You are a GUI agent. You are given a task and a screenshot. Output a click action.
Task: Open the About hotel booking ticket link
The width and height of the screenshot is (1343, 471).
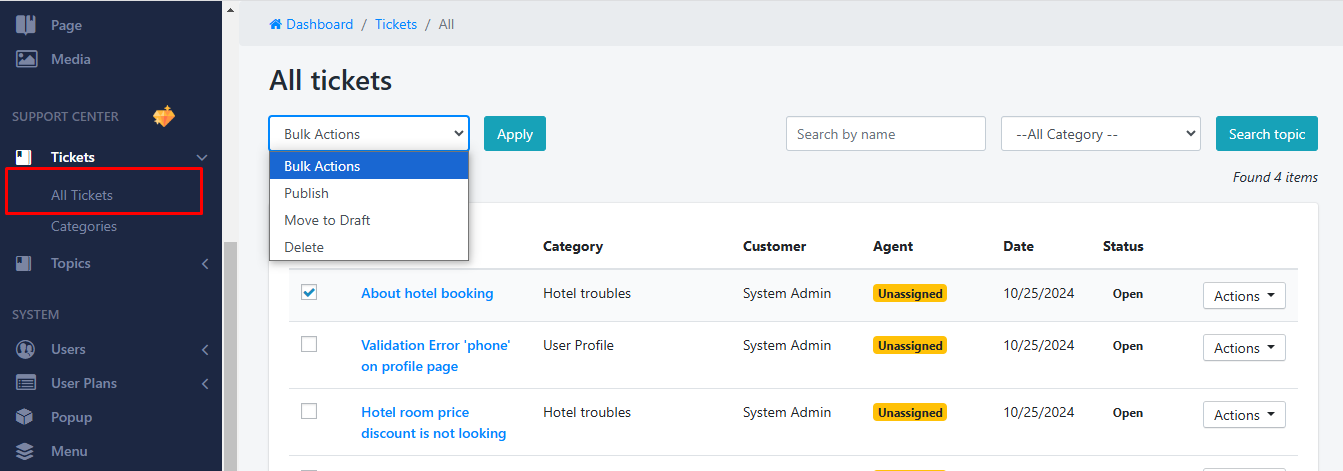[427, 293]
